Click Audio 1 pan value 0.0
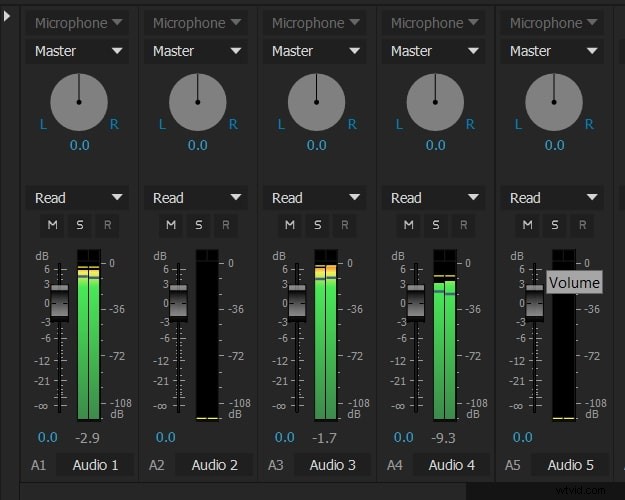Screen dimensions: 625x500 pos(79,145)
